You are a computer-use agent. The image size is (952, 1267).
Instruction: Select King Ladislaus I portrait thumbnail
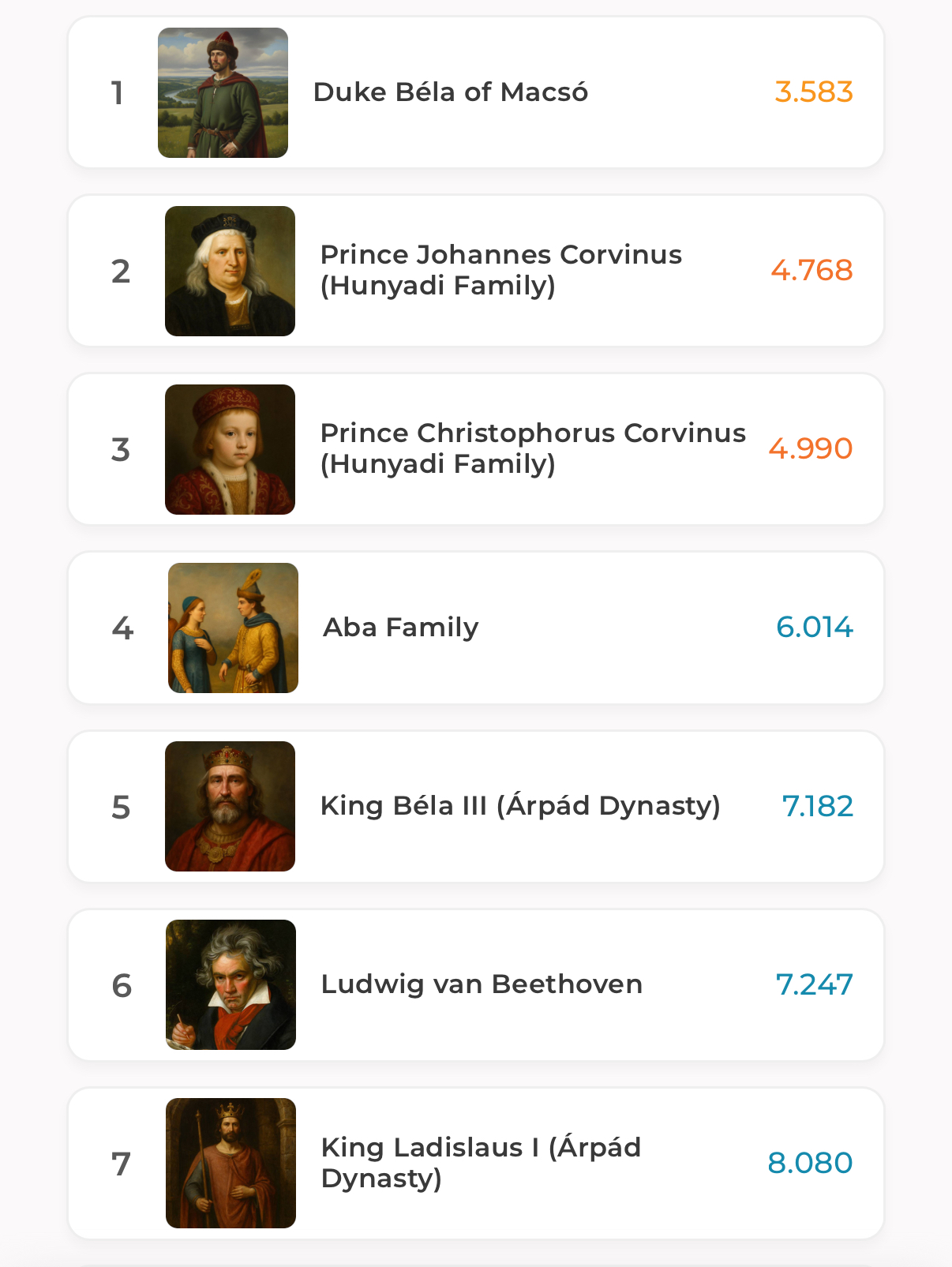231,1164
